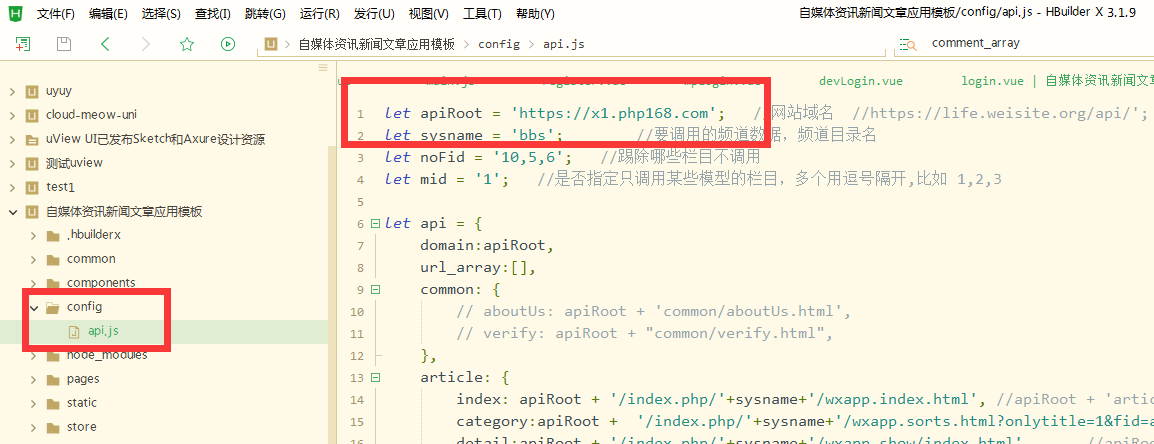Click the HBuilder X logo icon
Viewport: 1154px width, 444px height.
tap(15, 13)
